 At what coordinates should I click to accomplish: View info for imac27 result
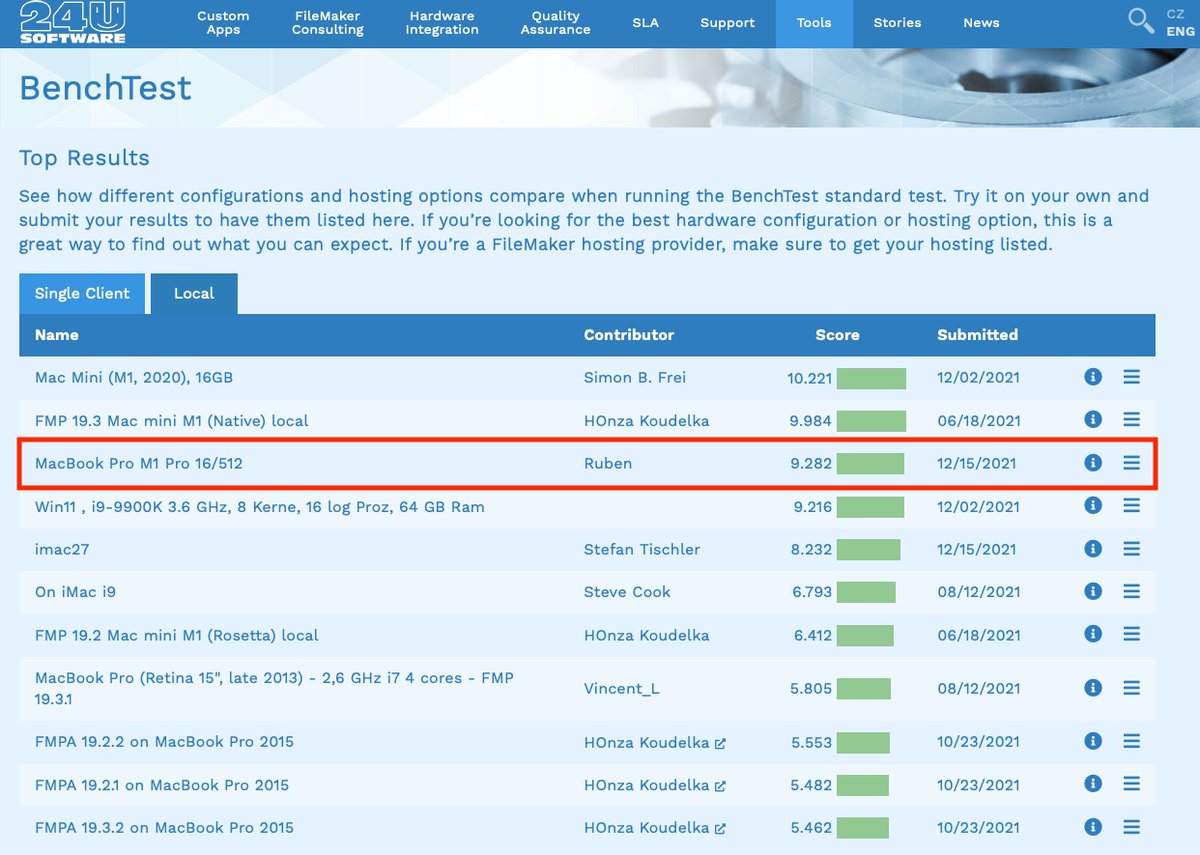click(x=1093, y=549)
